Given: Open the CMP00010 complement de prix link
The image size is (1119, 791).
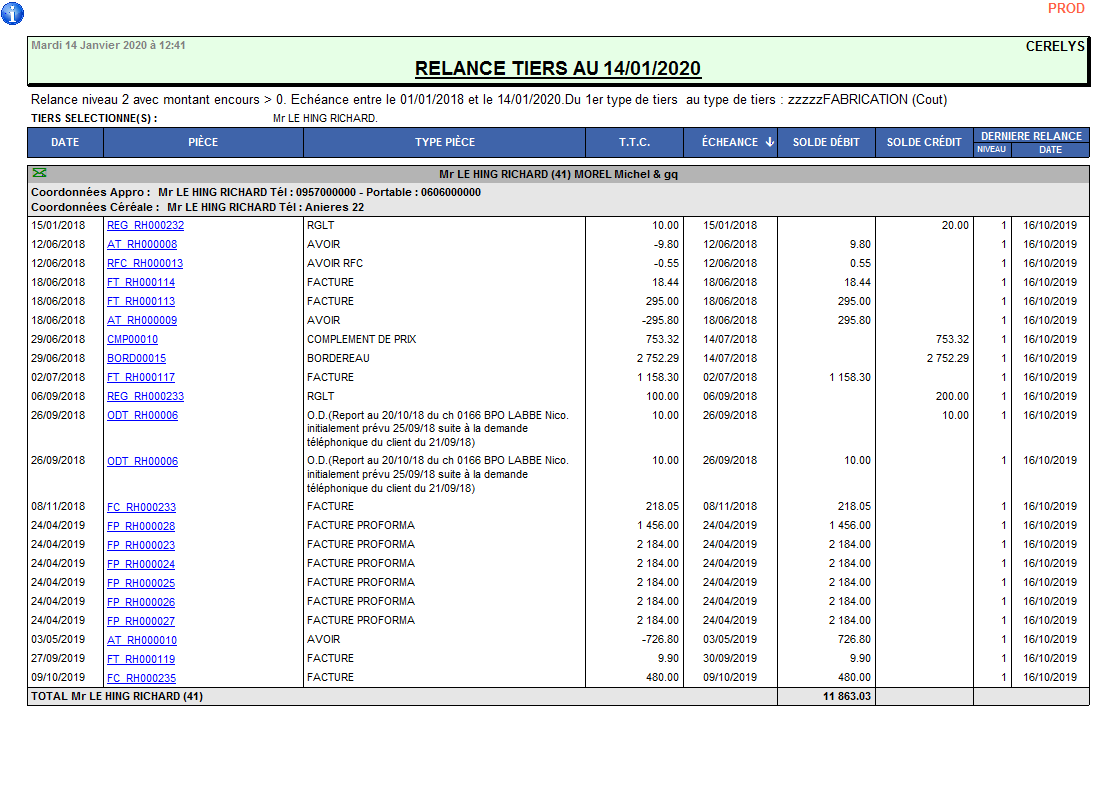Looking at the screenshot, I should (132, 340).
